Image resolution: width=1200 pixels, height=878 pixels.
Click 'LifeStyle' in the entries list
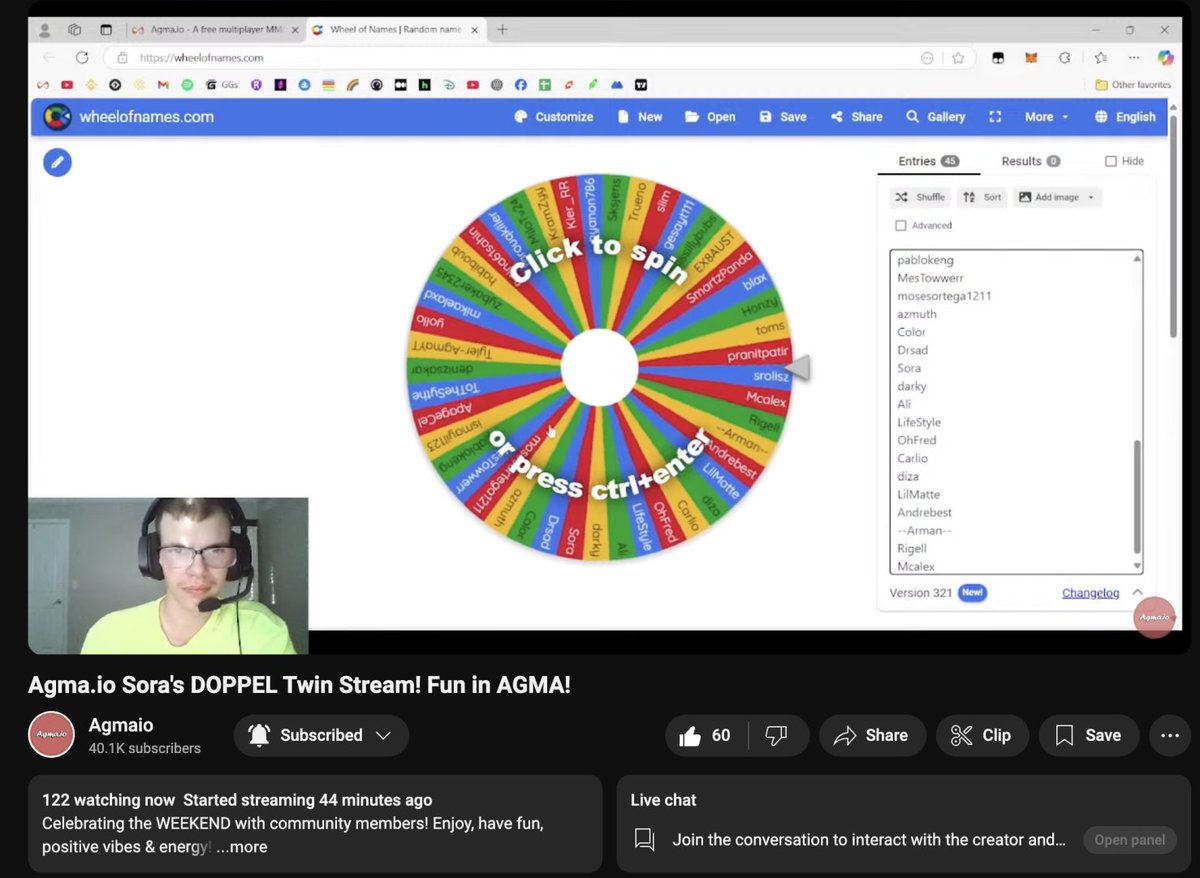pyautogui.click(x=919, y=422)
